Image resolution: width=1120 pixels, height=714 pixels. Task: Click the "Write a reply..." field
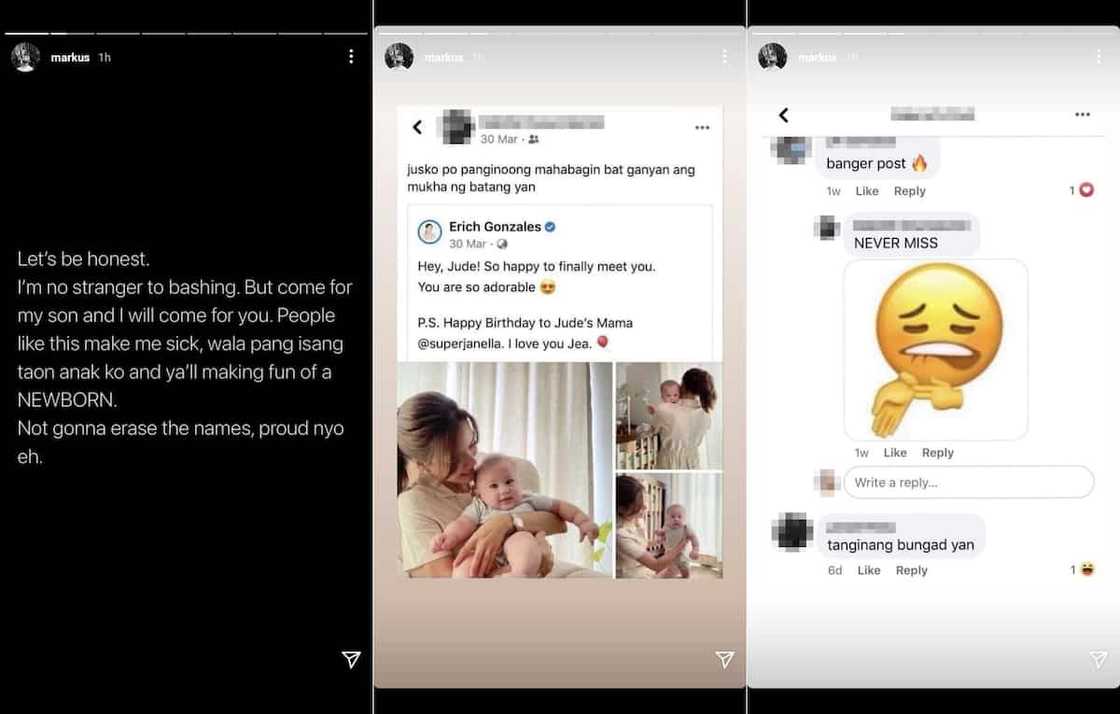tap(969, 483)
